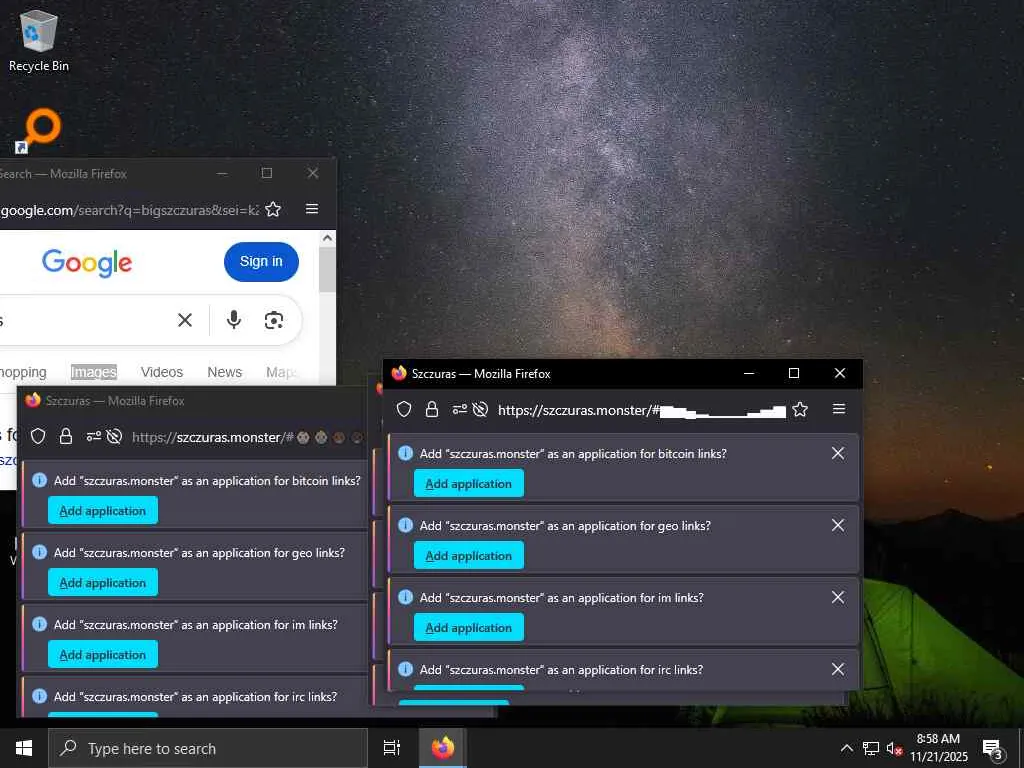
Task: Add application for geo links, left window
Action: pyautogui.click(x=103, y=583)
